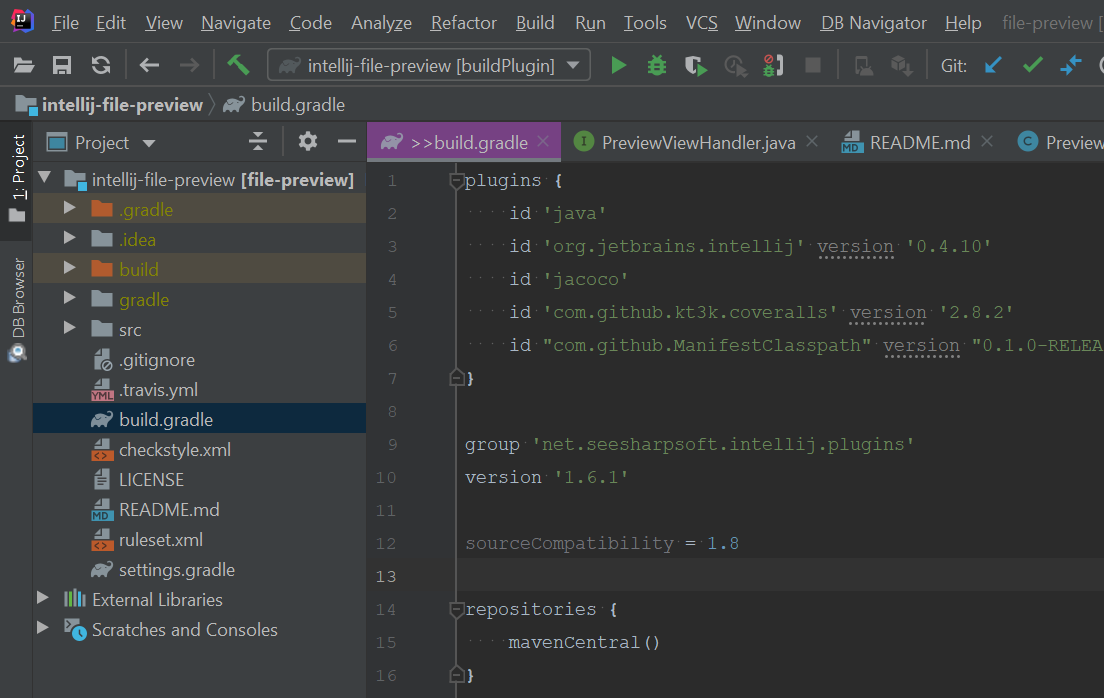
Task: Click the 1: Project sidebar tool button
Action: (17, 180)
